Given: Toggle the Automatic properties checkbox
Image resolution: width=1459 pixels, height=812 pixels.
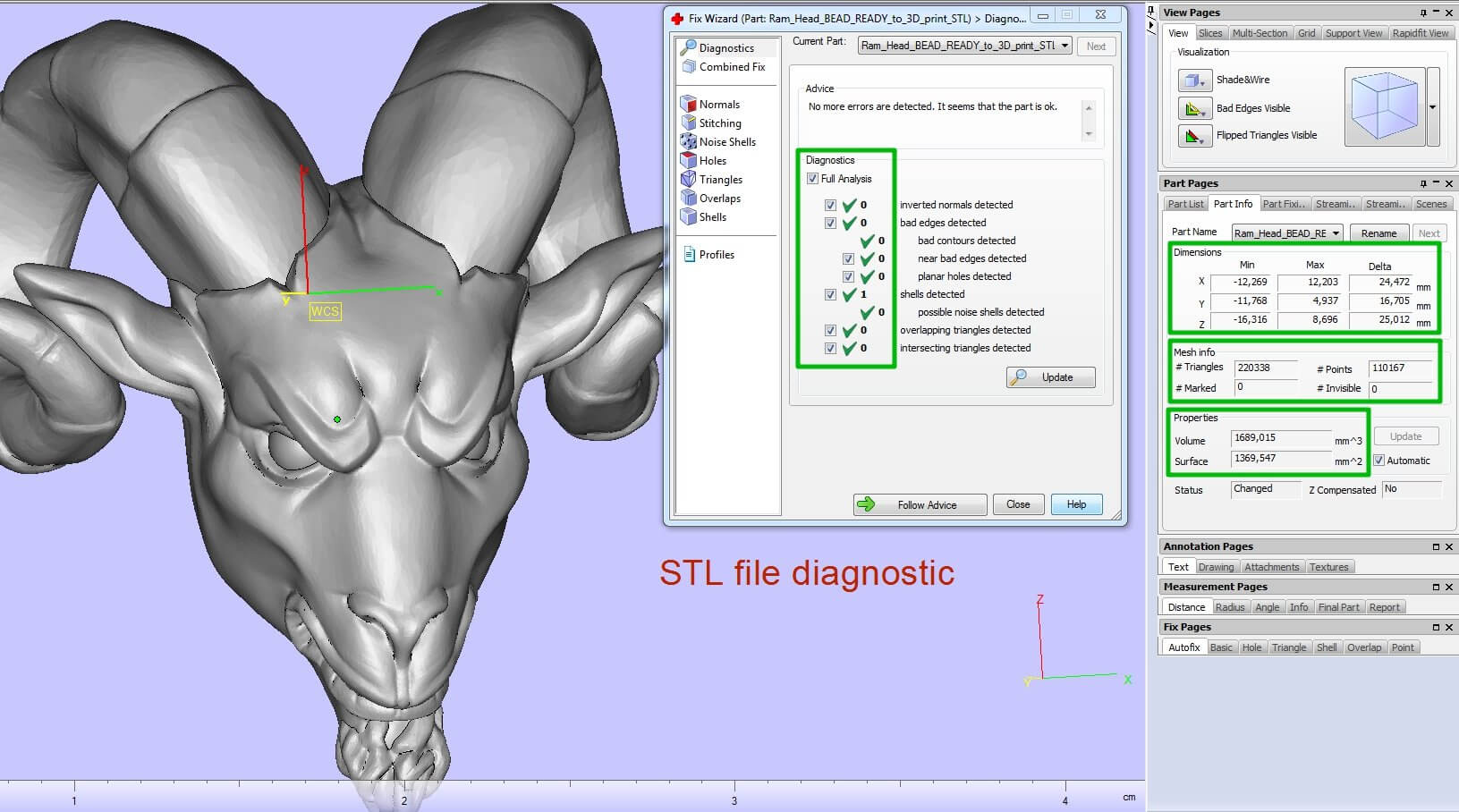Looking at the screenshot, I should point(1378,461).
